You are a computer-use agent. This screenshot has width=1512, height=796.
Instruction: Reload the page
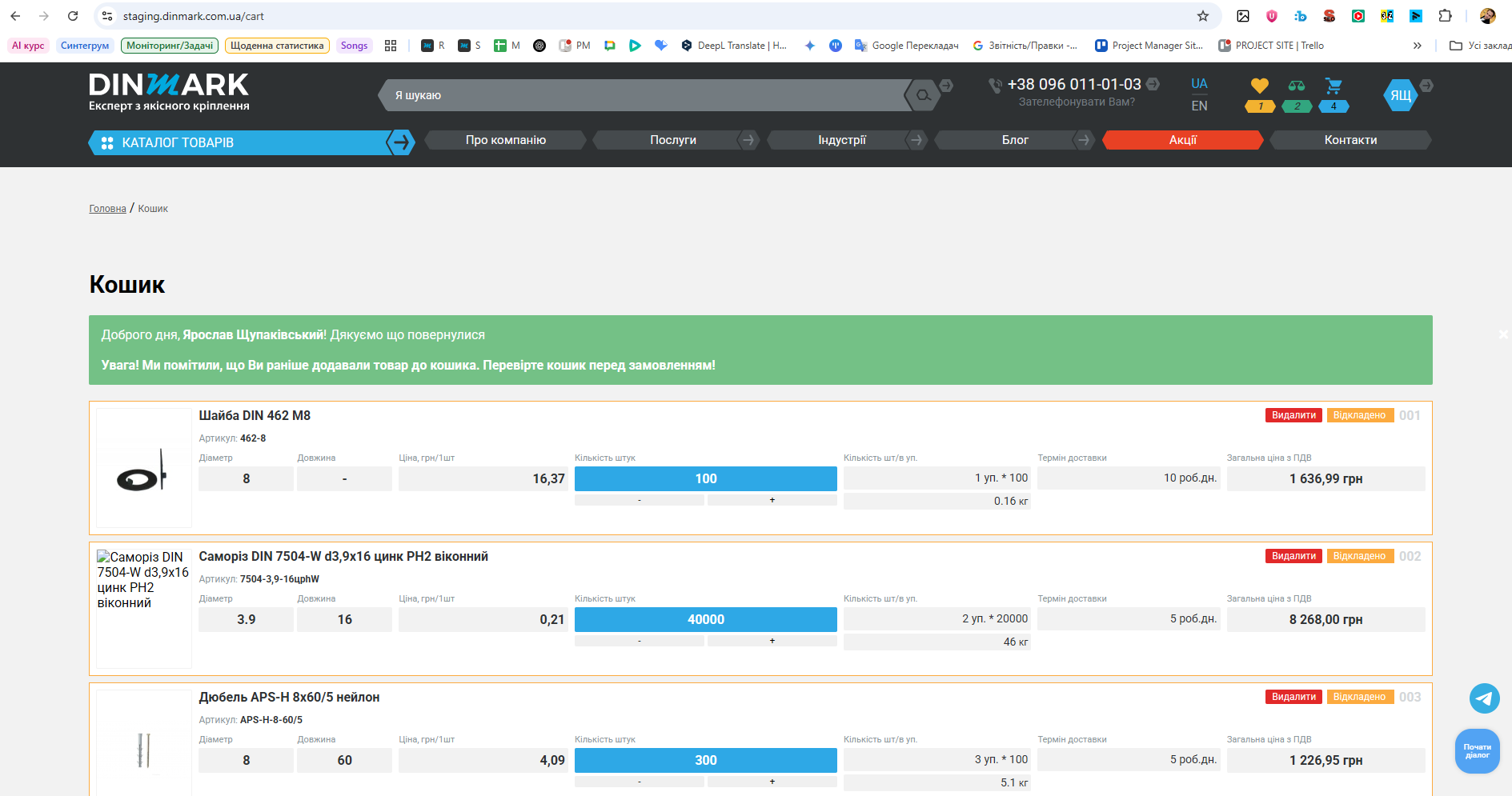73,16
